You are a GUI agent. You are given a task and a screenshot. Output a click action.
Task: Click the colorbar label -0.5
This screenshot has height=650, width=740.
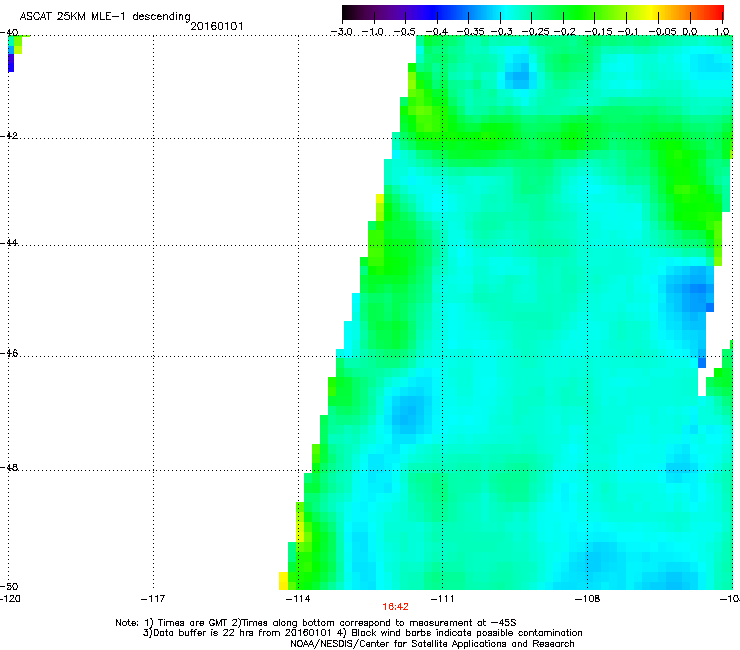(x=404, y=32)
